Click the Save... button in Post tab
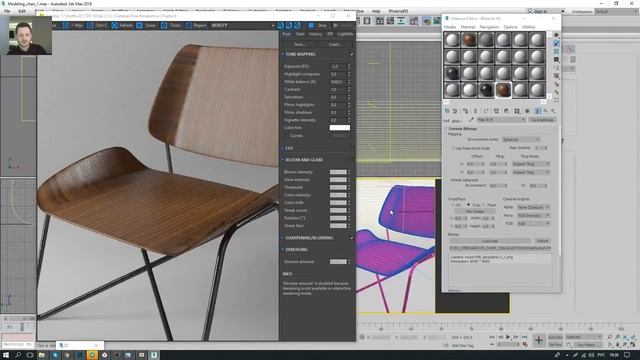The height and width of the screenshot is (360, 640). click(299, 44)
